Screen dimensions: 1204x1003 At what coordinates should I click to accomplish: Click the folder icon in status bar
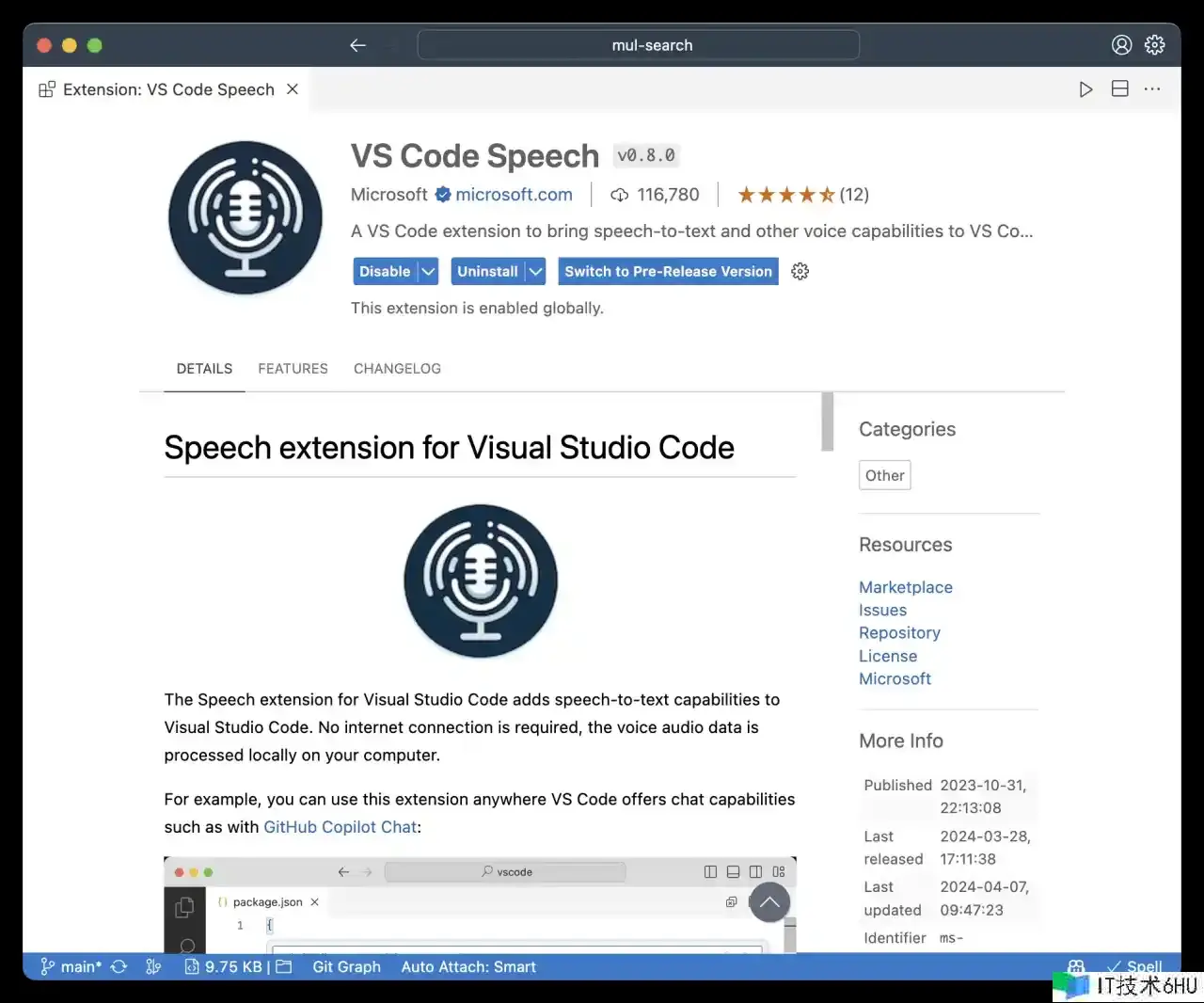coord(283,966)
